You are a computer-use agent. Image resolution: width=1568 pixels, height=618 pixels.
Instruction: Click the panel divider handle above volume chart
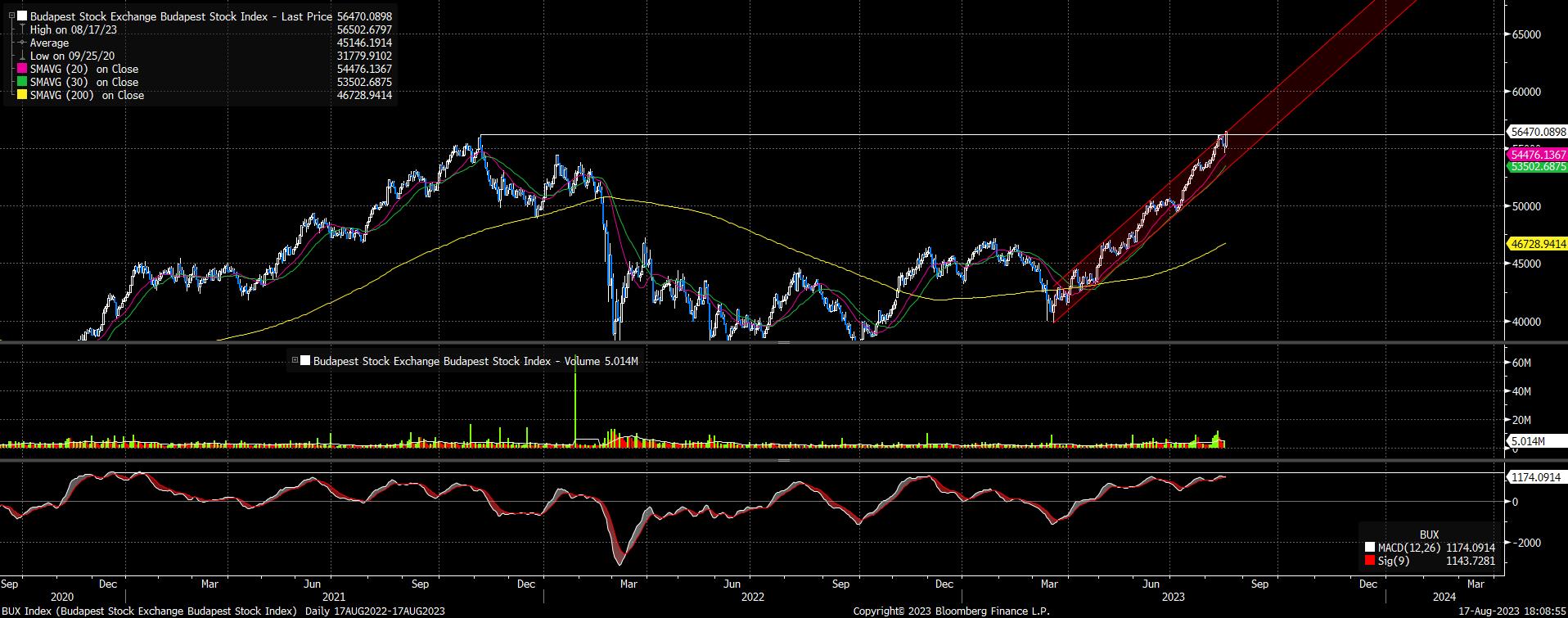[x=784, y=343]
